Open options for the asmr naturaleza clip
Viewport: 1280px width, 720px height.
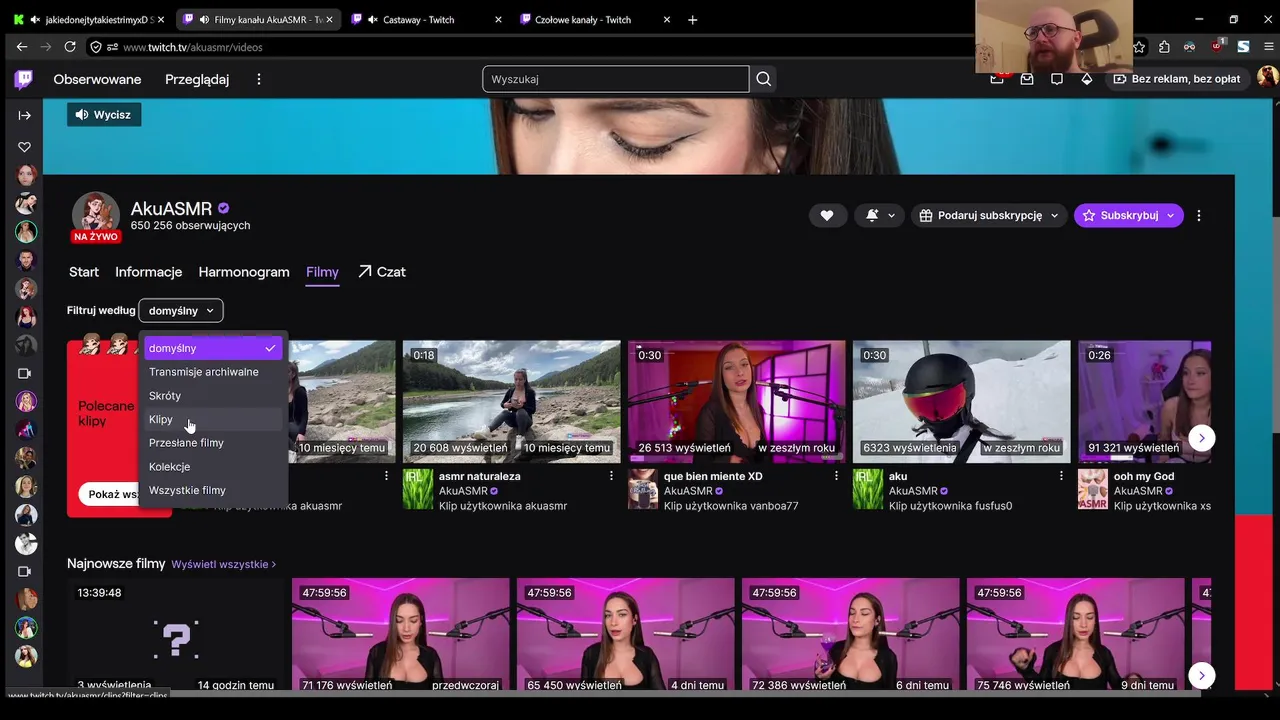(x=611, y=476)
